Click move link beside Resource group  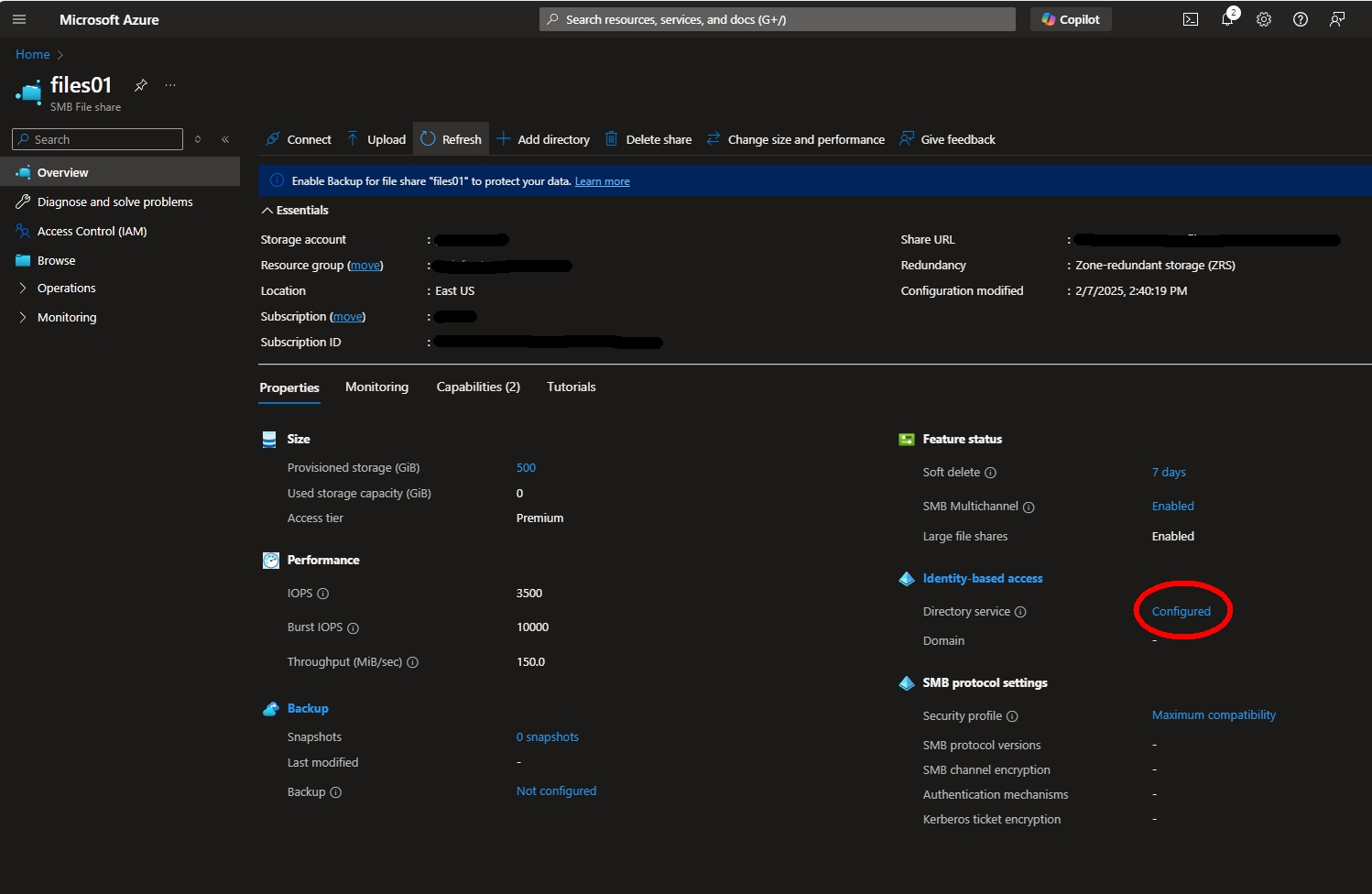coord(365,266)
